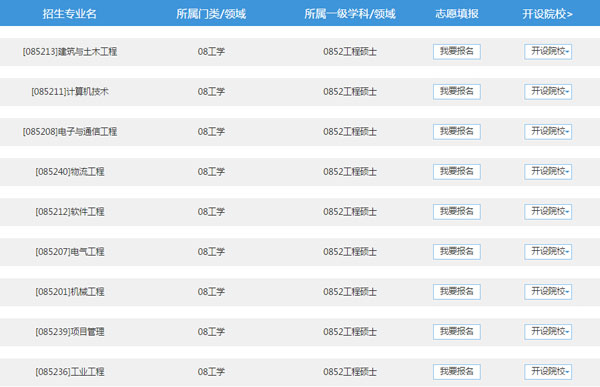Click 我要报名 for 工业工程
The height and width of the screenshot is (387, 600).
[x=457, y=372]
